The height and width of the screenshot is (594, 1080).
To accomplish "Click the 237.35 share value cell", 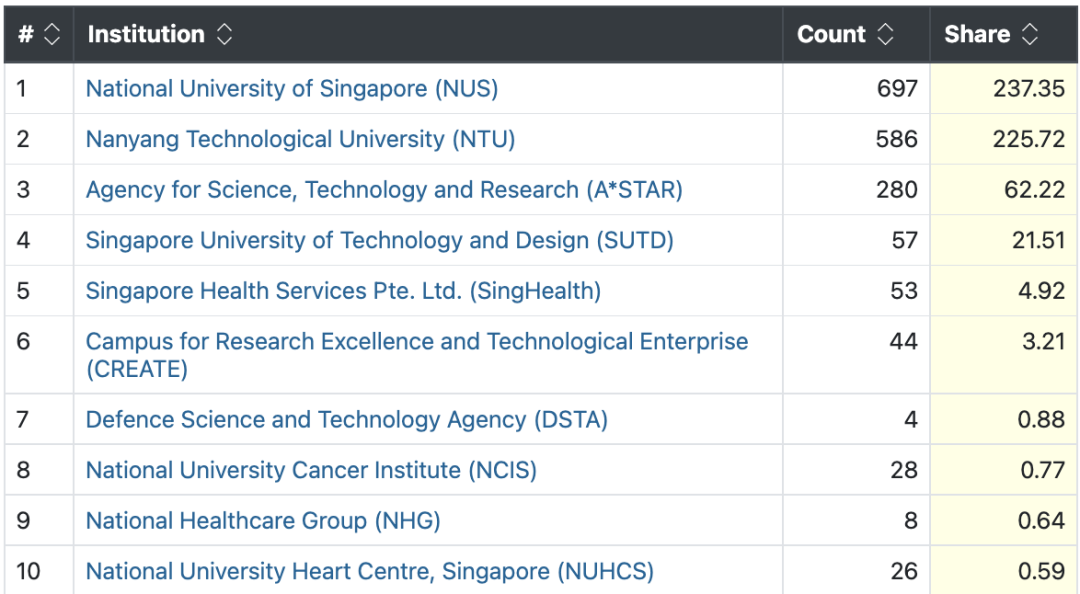I will pyautogui.click(x=1028, y=89).
